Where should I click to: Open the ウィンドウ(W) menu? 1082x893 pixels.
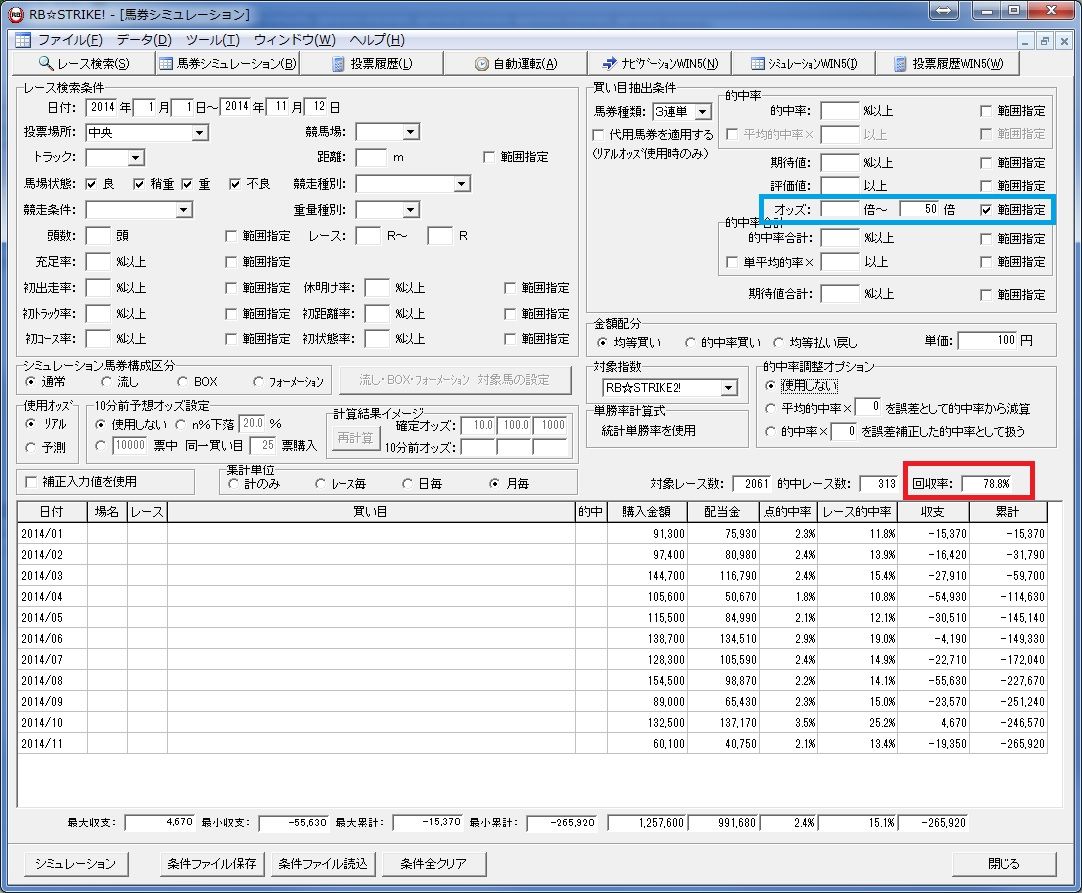pos(295,40)
